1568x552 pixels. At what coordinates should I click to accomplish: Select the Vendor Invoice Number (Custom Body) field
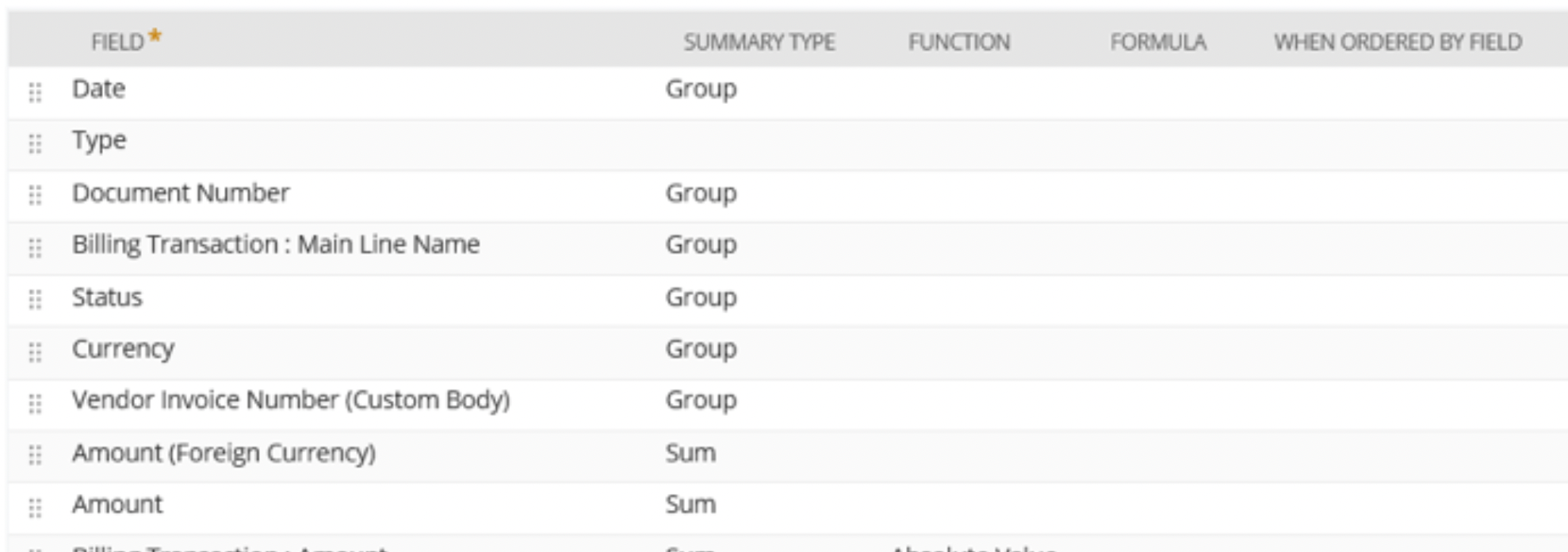[291, 400]
